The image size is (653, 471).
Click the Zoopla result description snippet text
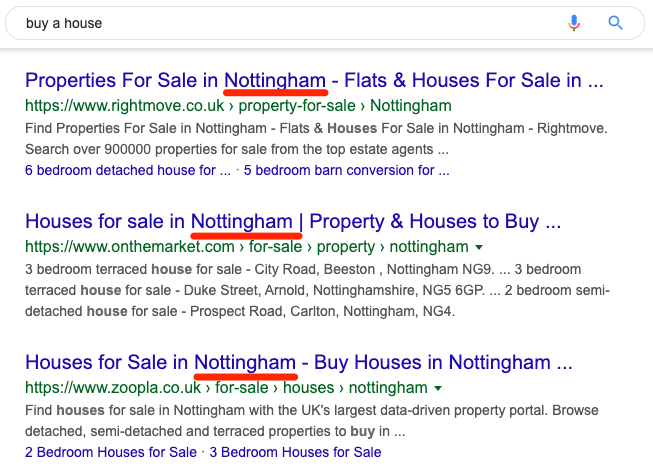[x=312, y=421]
